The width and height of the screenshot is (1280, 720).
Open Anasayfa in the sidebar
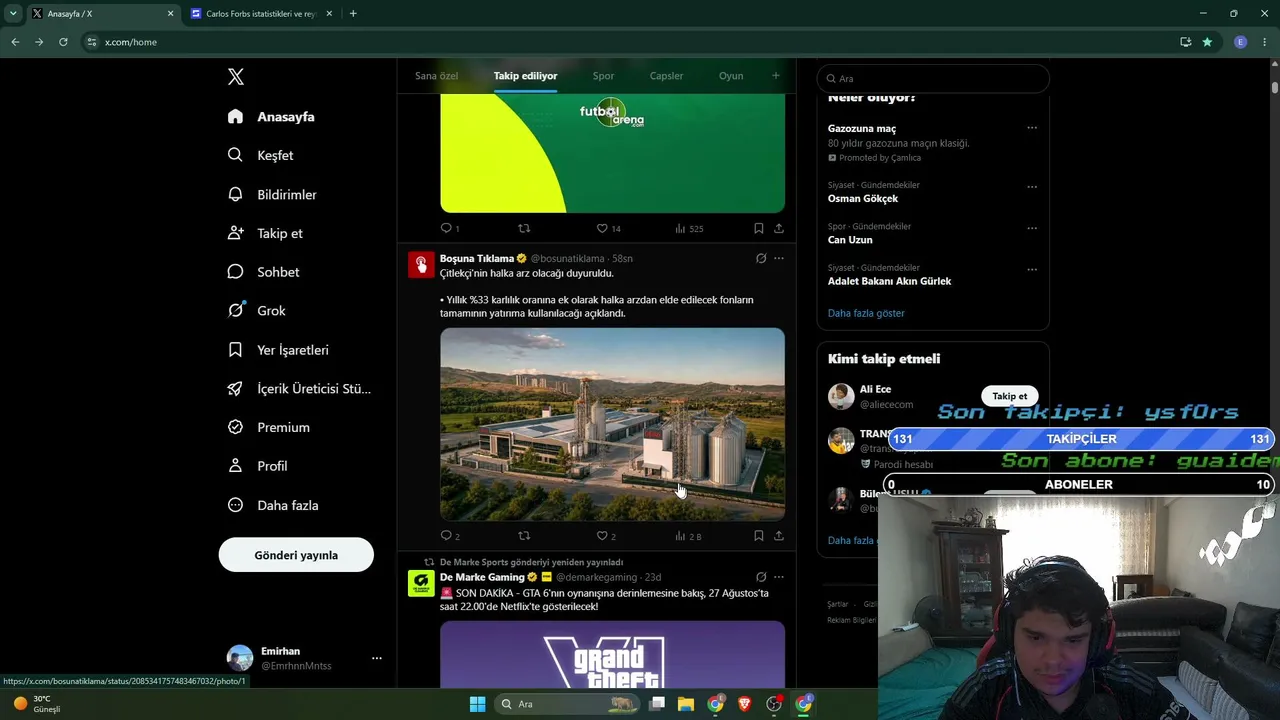(x=271, y=117)
